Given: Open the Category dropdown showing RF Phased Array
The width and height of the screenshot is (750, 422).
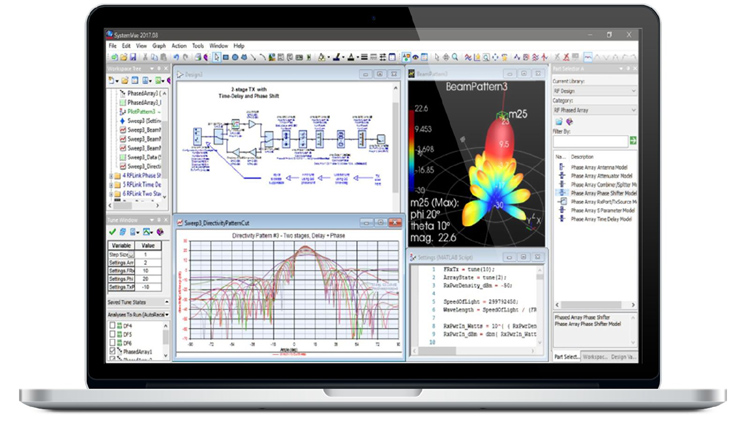Looking at the screenshot, I should click(x=595, y=121).
